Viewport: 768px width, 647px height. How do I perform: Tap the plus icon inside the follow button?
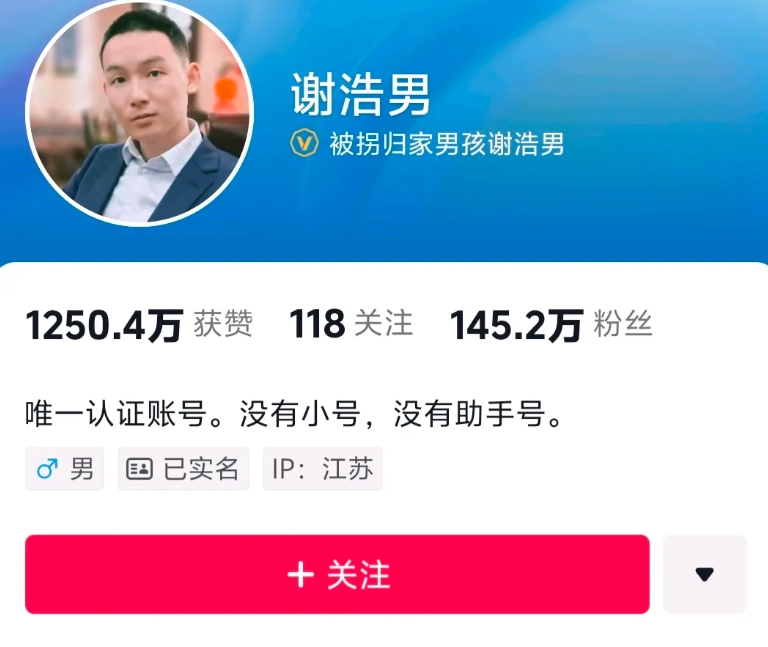(x=300, y=575)
